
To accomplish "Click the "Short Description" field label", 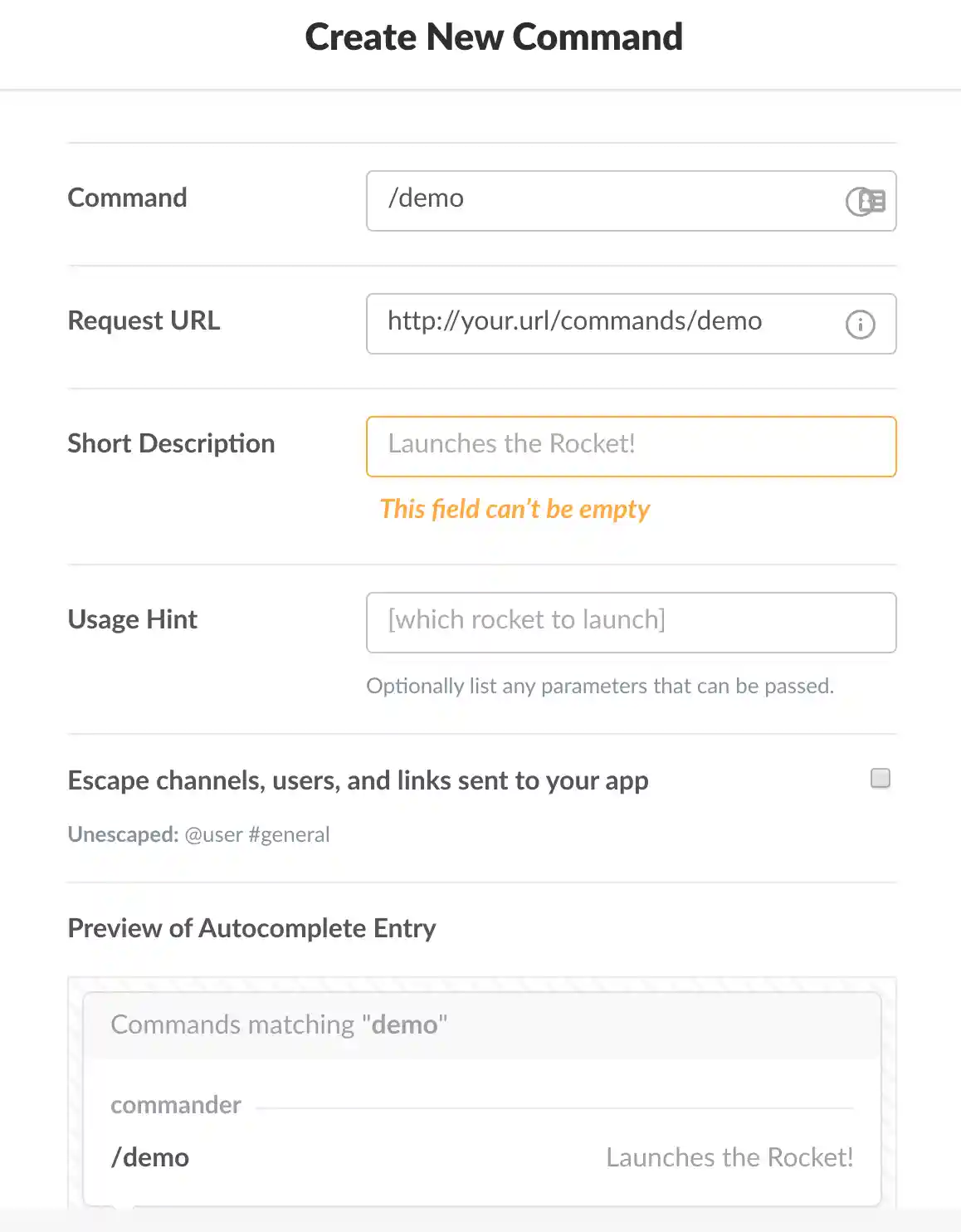I will pyautogui.click(x=171, y=443).
